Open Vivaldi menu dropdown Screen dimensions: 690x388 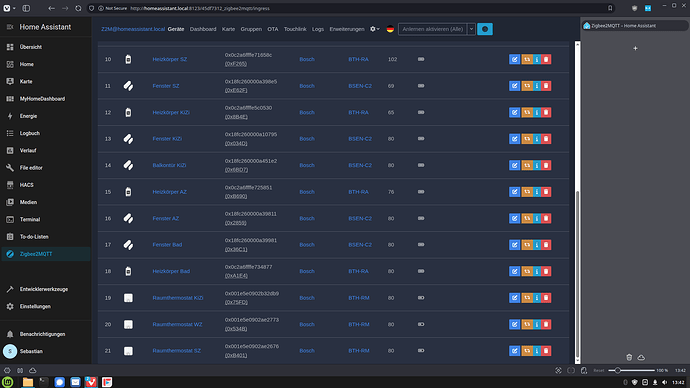(9, 8)
